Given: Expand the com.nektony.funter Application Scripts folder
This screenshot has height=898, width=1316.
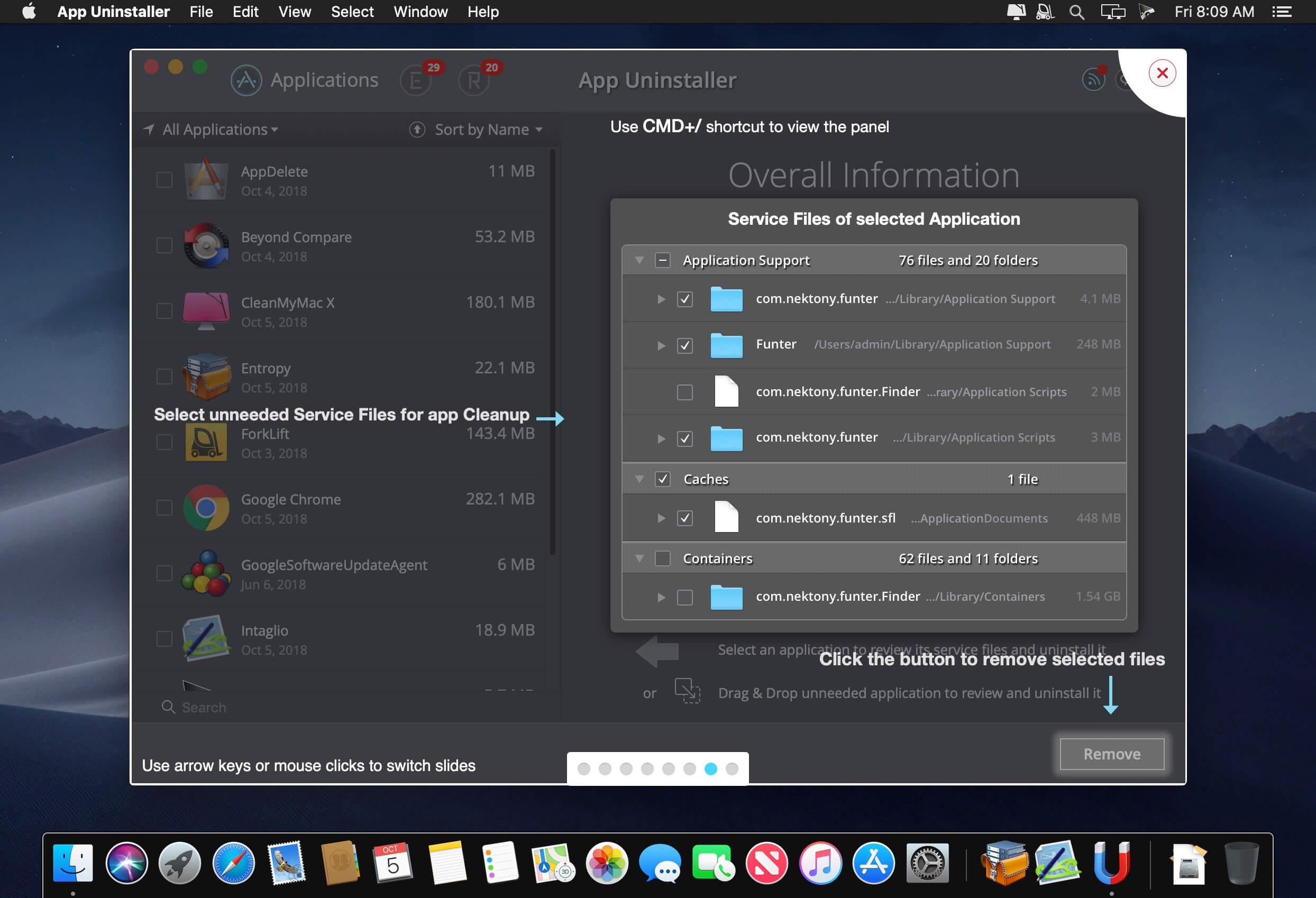Looking at the screenshot, I should (x=661, y=438).
